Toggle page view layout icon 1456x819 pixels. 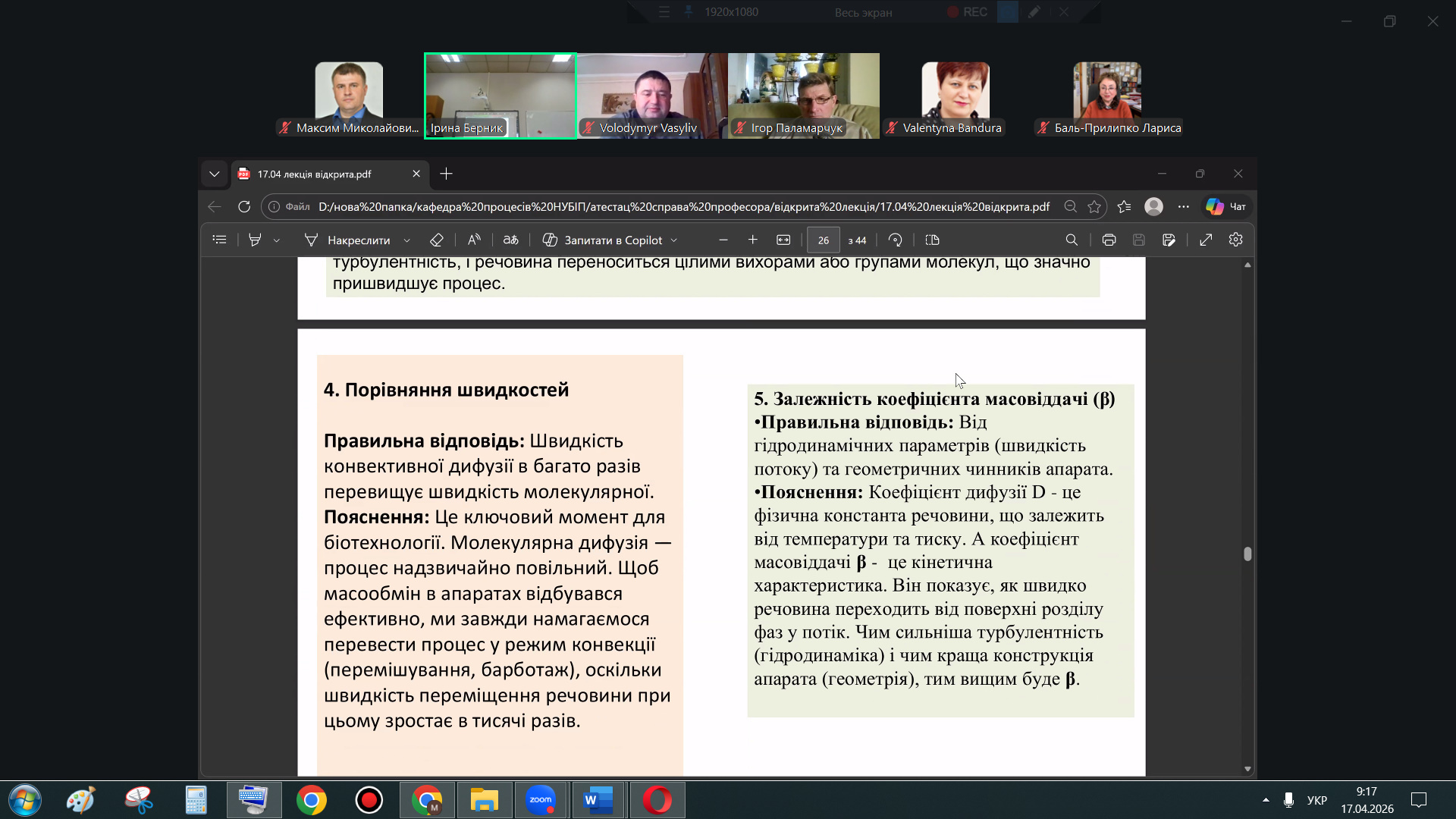click(x=933, y=240)
